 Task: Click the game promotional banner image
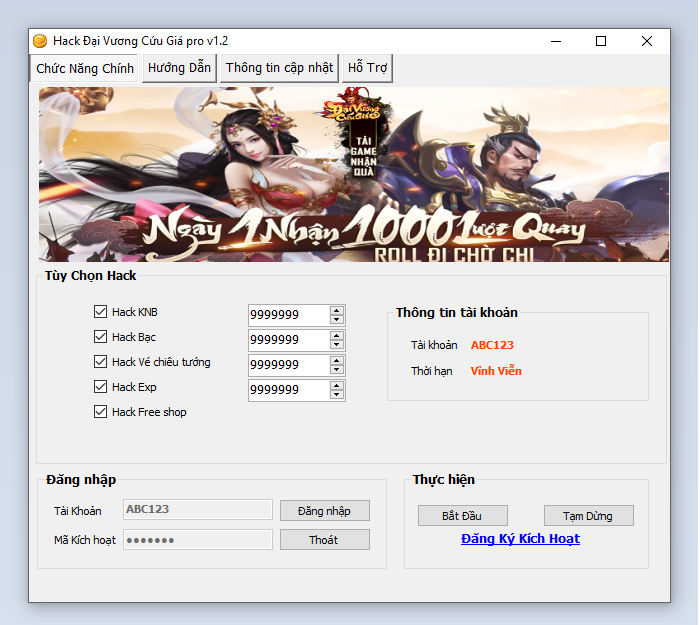(x=354, y=175)
